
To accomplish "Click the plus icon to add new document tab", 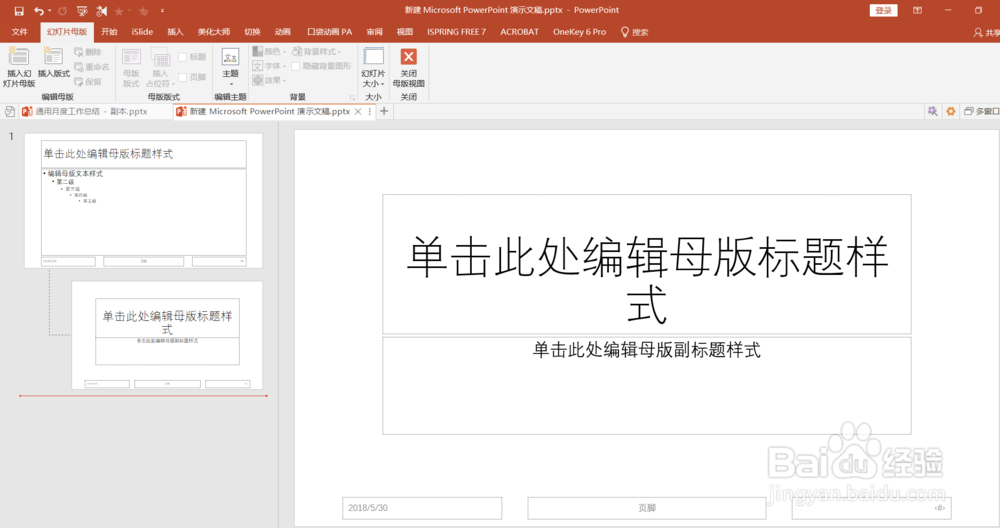I will [384, 111].
